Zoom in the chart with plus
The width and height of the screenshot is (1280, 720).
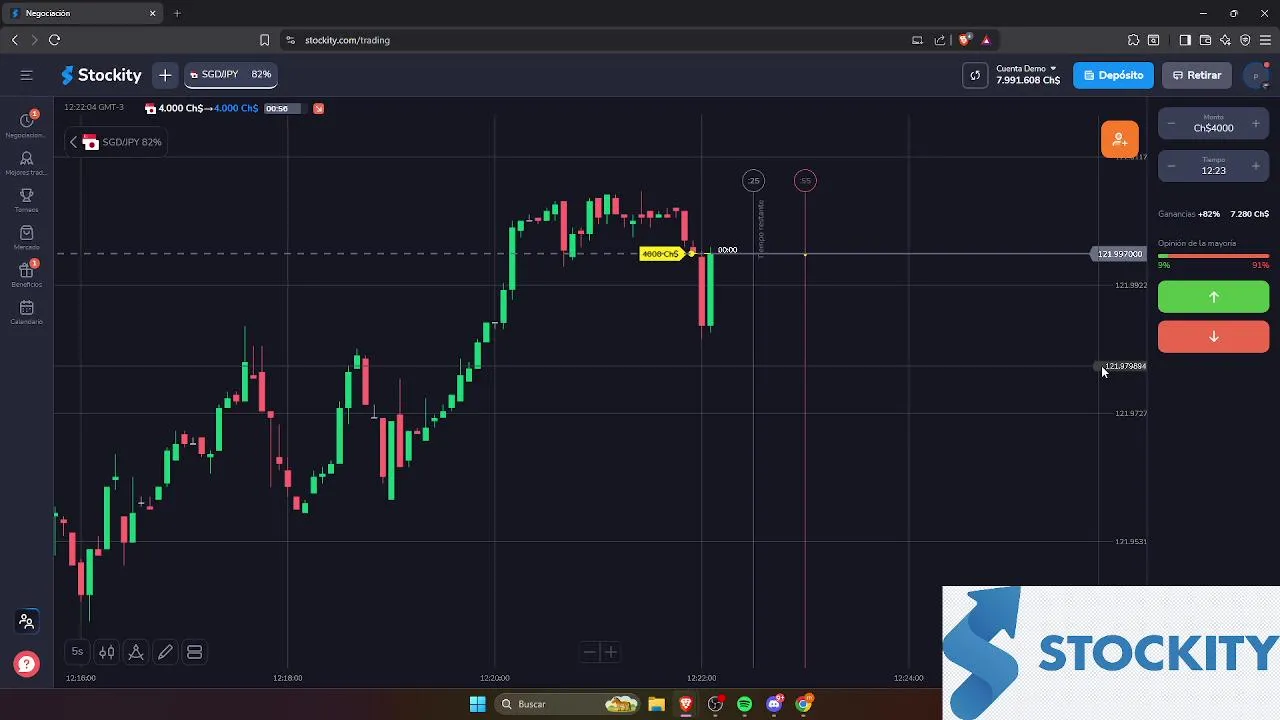coord(610,652)
